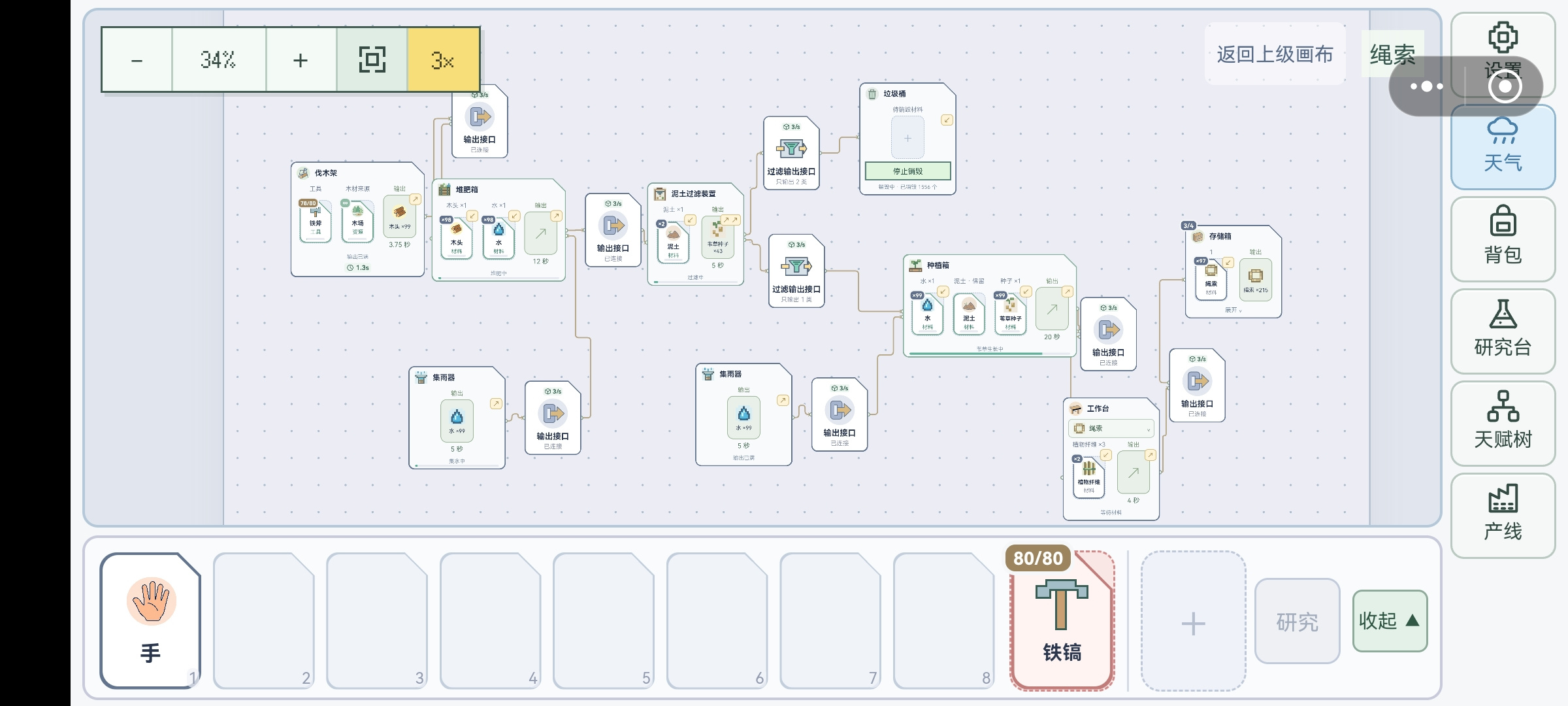Open the 背包 backpack
Image resolution: width=1568 pixels, height=706 pixels.
coord(1503,239)
